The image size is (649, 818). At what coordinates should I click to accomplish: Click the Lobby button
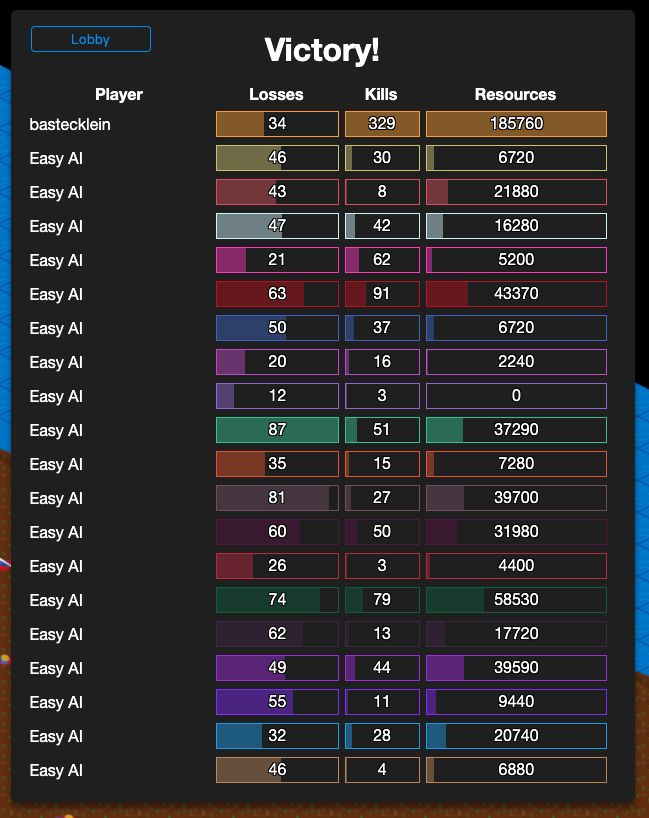pos(91,39)
